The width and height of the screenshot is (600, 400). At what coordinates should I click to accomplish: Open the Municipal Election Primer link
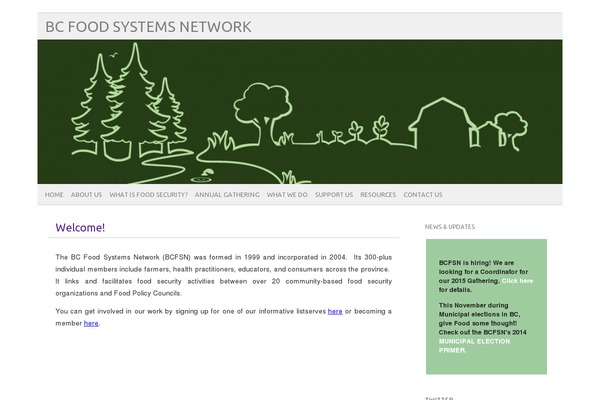474,346
